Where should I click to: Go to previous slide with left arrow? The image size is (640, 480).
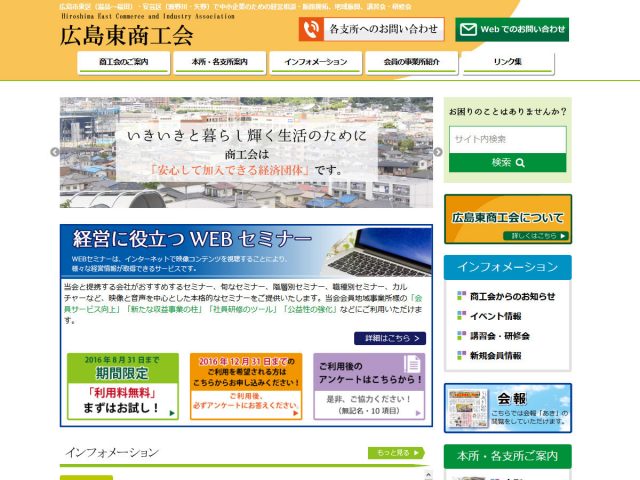[x=55, y=152]
